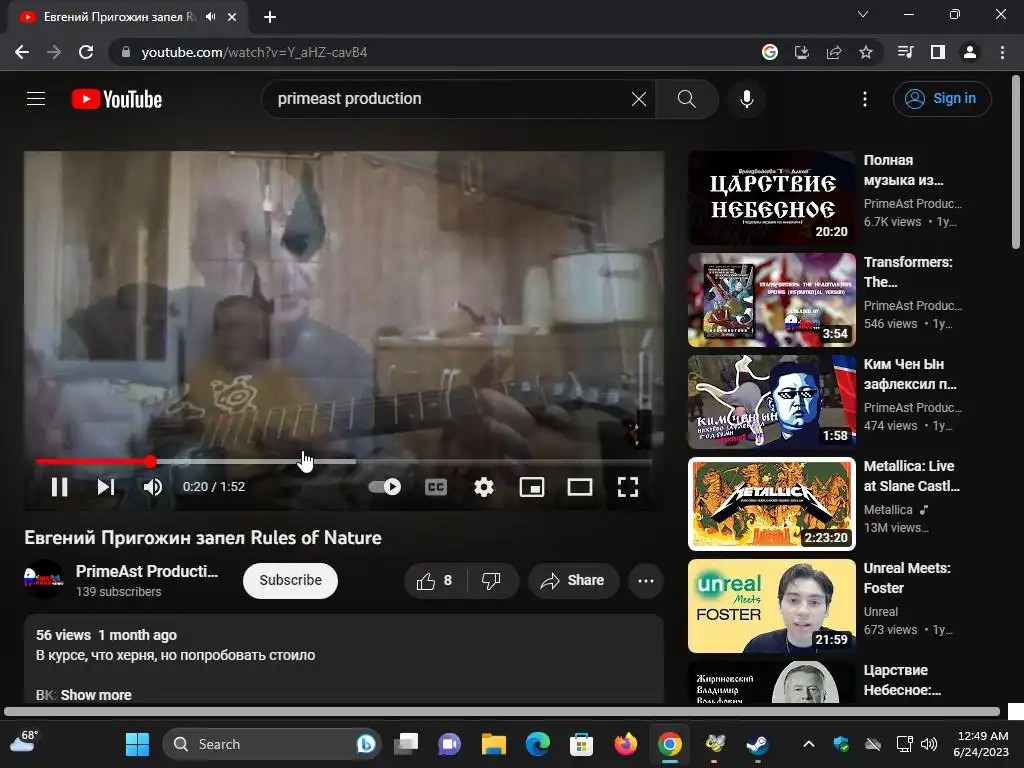Open the Google icon in the address bar
This screenshot has height=768, width=1024.
tap(770, 52)
